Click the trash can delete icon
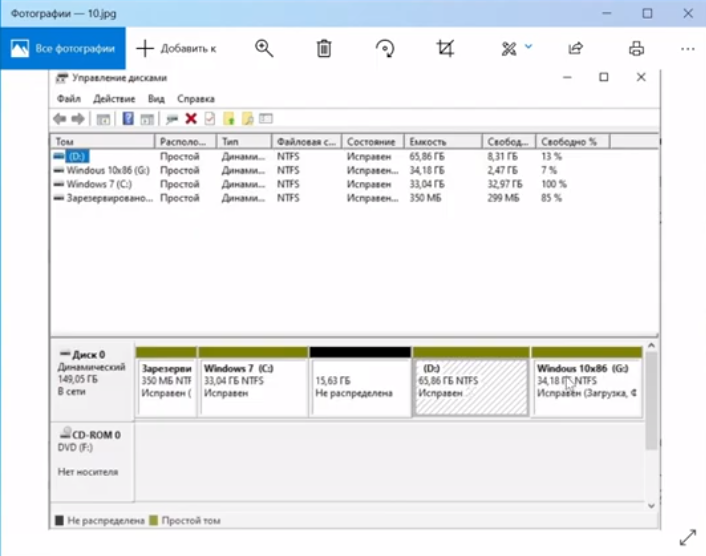 tap(324, 48)
